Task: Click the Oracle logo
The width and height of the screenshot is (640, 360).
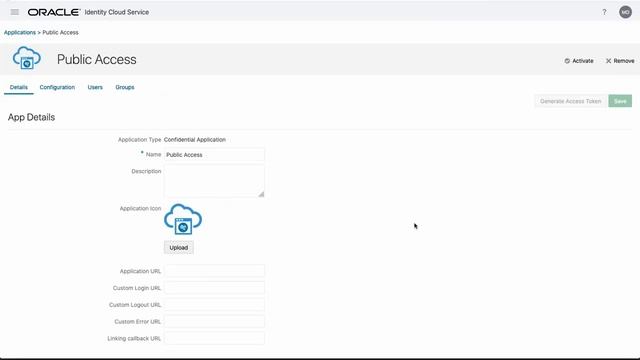Action: [53, 12]
